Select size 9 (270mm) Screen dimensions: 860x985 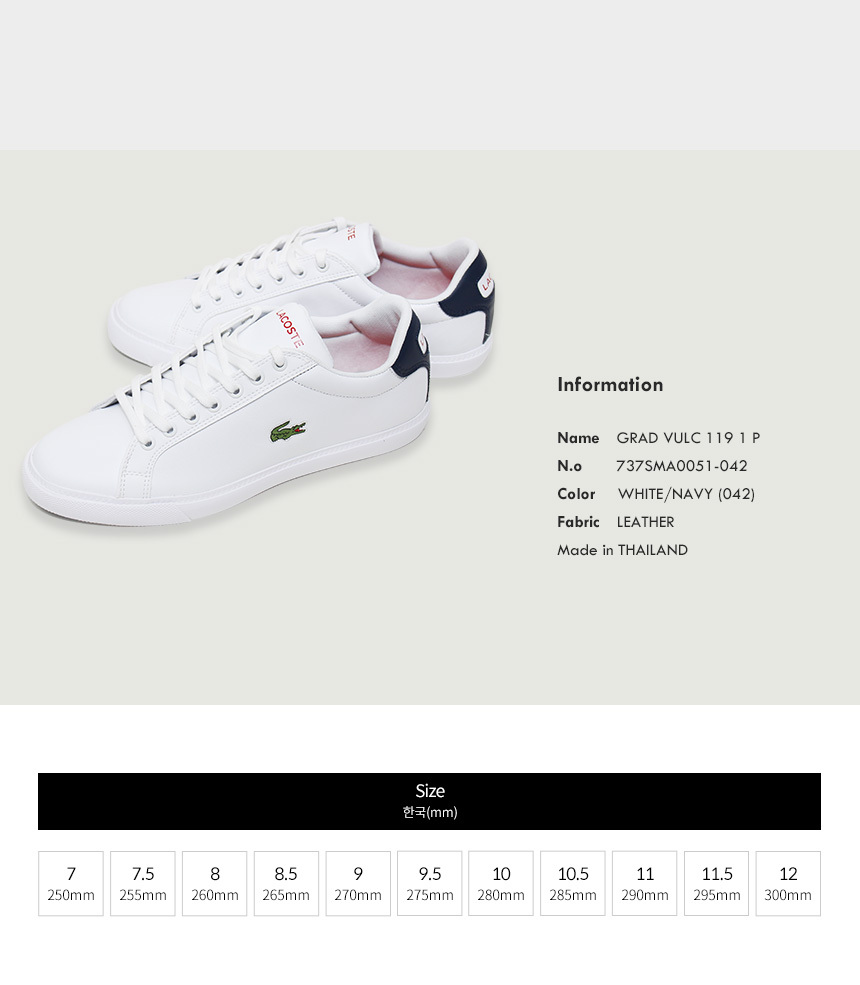[358, 883]
